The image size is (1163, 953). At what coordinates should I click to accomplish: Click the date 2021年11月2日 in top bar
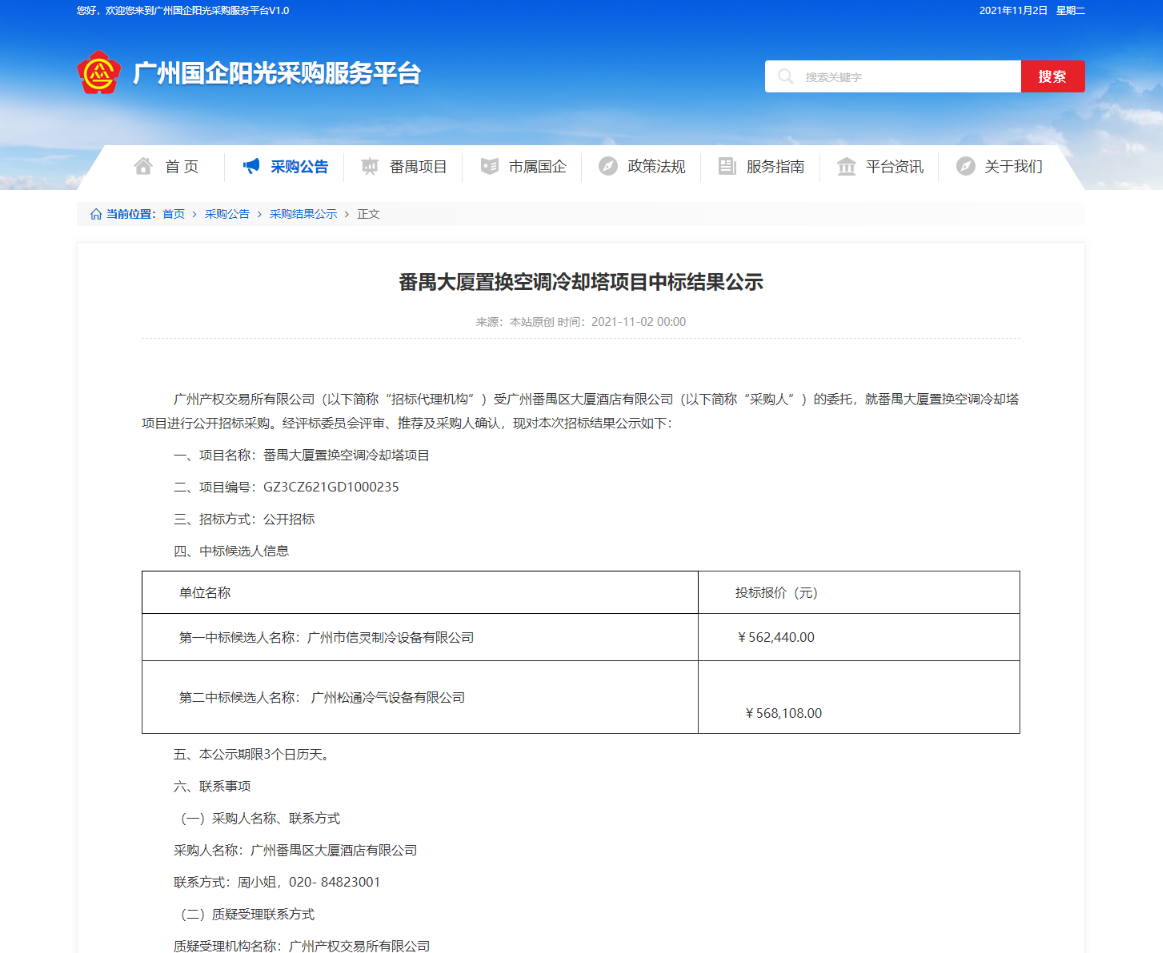coord(1013,10)
